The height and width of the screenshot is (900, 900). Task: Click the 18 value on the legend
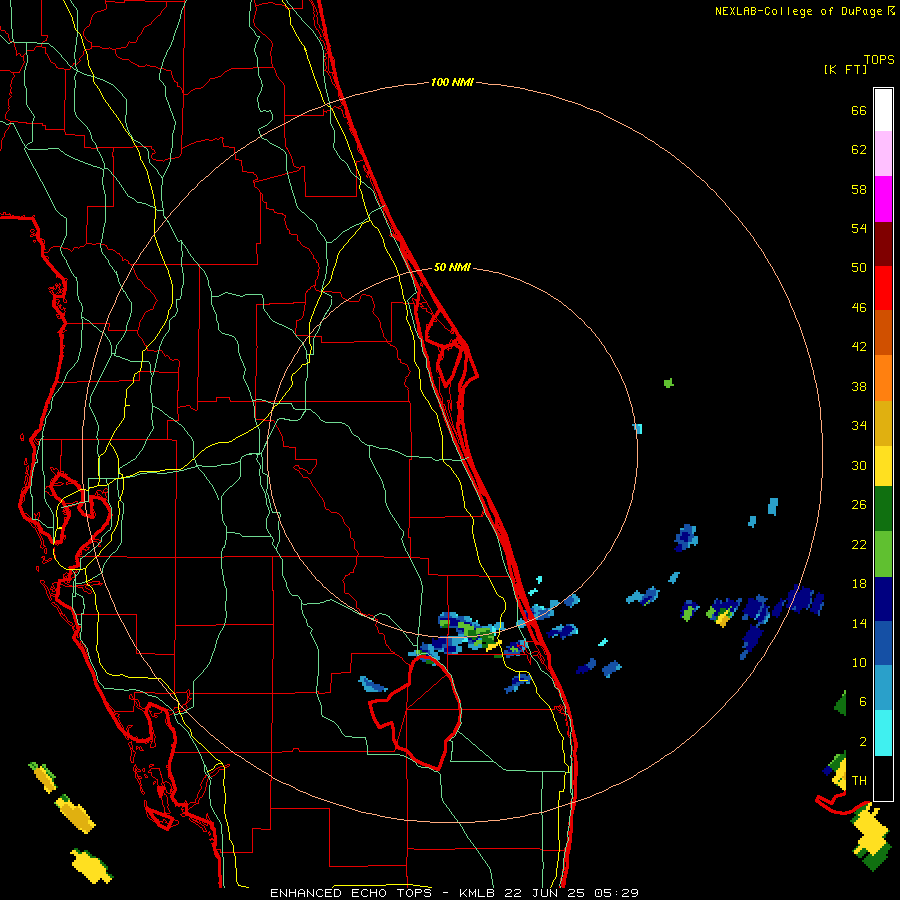[x=859, y=584]
